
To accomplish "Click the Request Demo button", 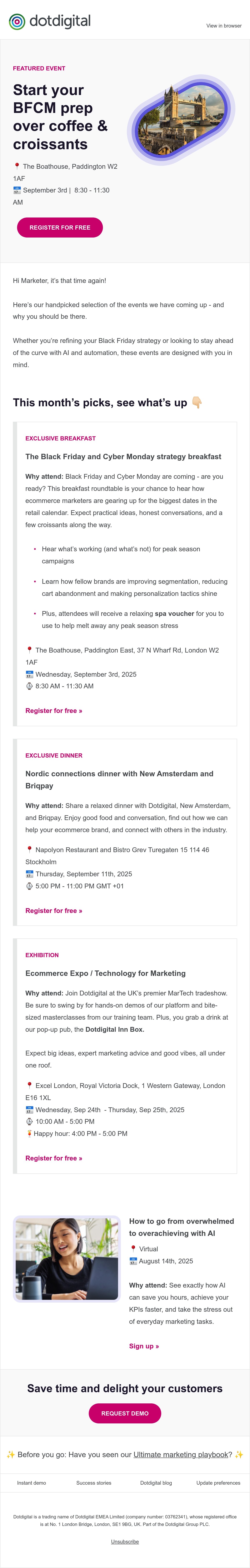I will point(125,1413).
